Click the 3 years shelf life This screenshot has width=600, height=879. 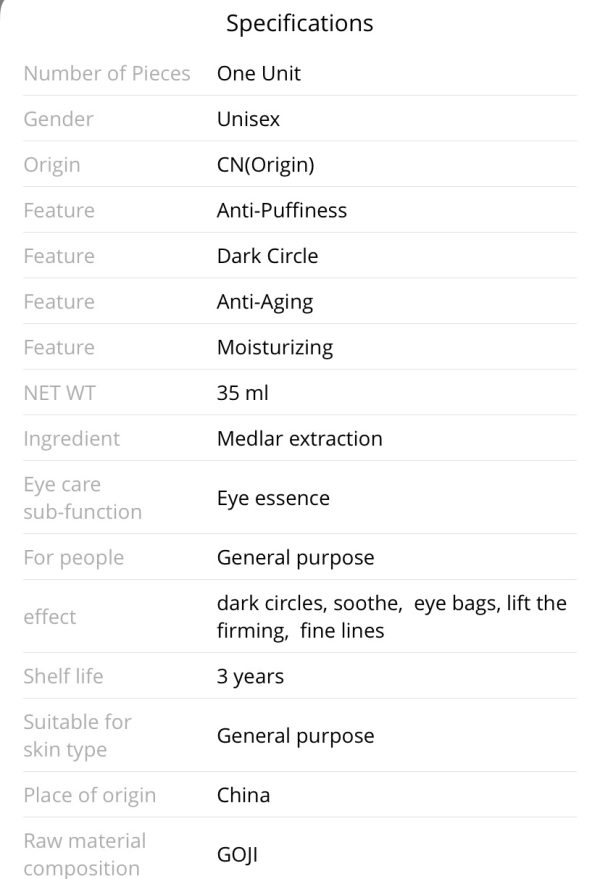[x=250, y=677]
